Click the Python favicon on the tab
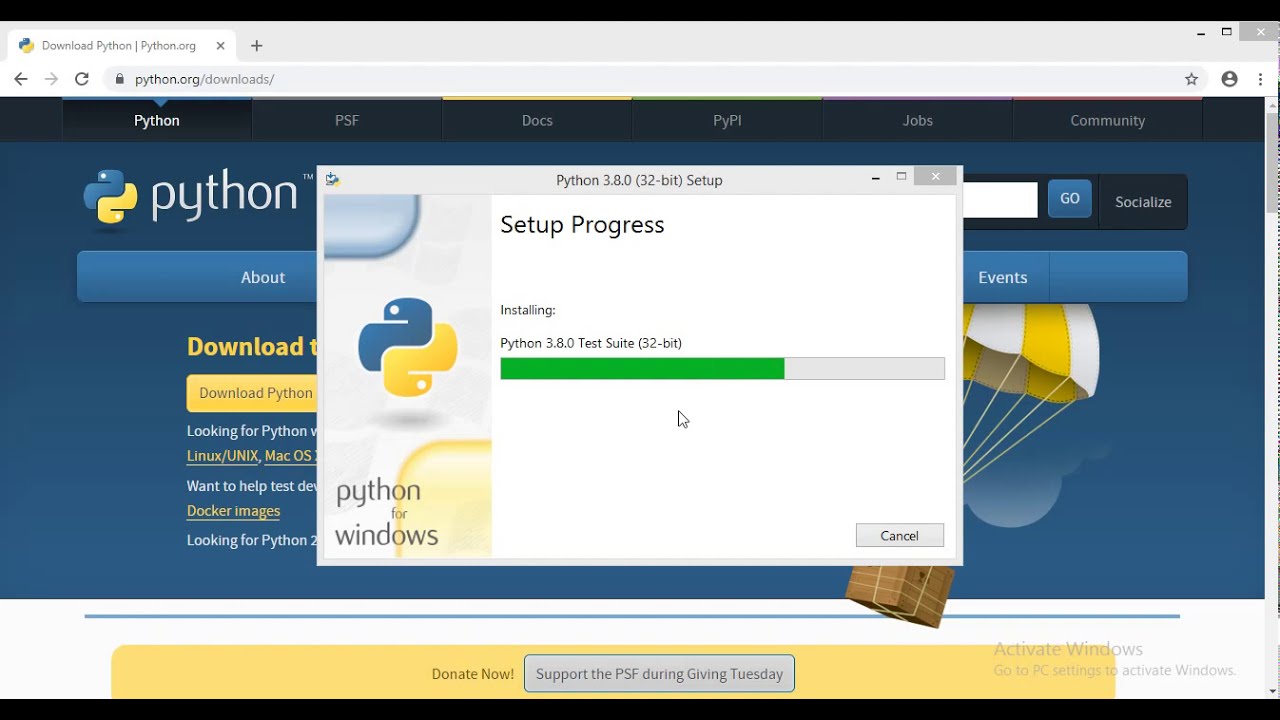 26,45
